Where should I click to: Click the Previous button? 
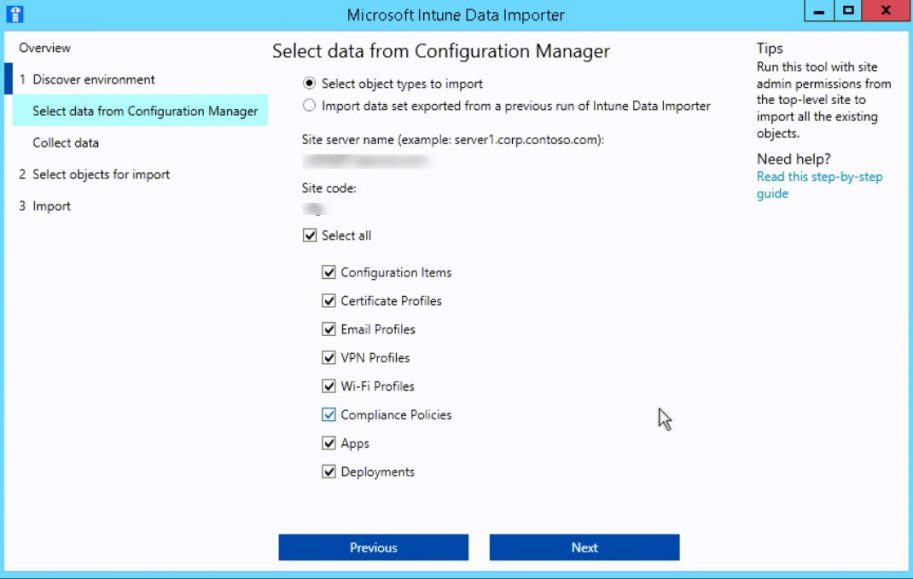pos(373,547)
